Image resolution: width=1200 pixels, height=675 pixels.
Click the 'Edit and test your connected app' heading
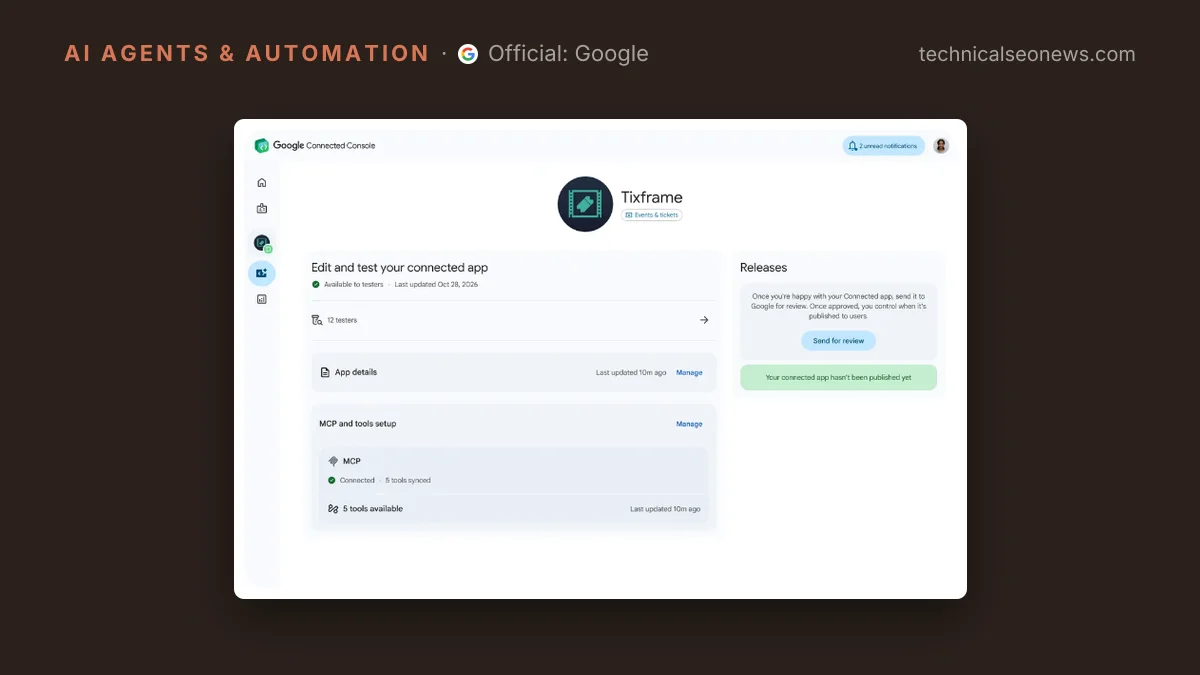(399, 267)
